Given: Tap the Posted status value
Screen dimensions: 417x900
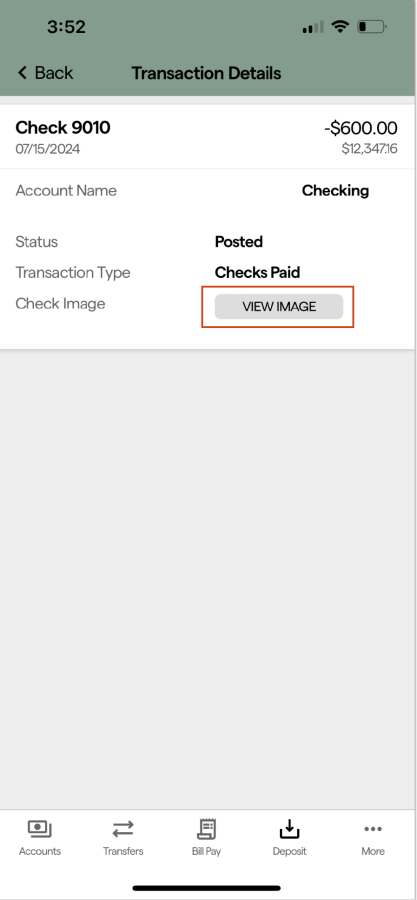Looking at the screenshot, I should pos(239,242).
